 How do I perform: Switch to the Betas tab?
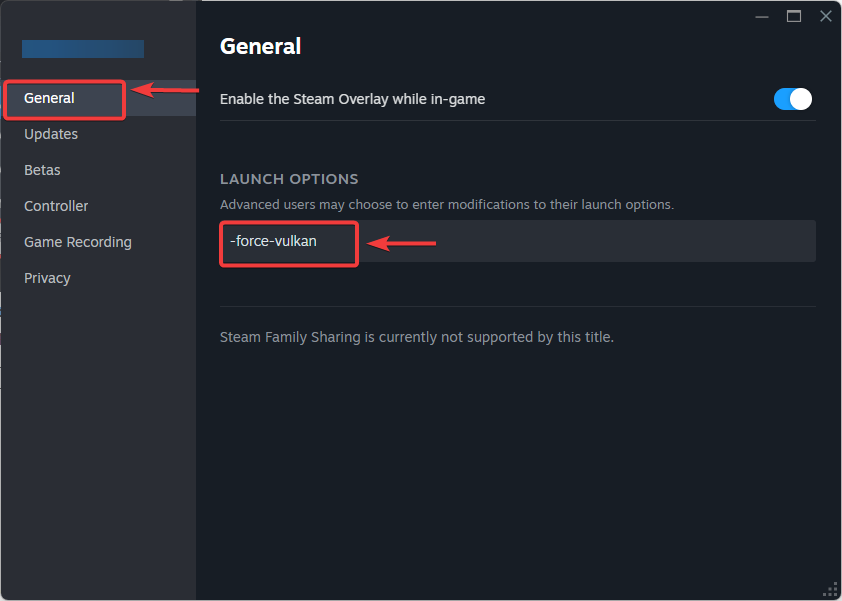click(42, 170)
